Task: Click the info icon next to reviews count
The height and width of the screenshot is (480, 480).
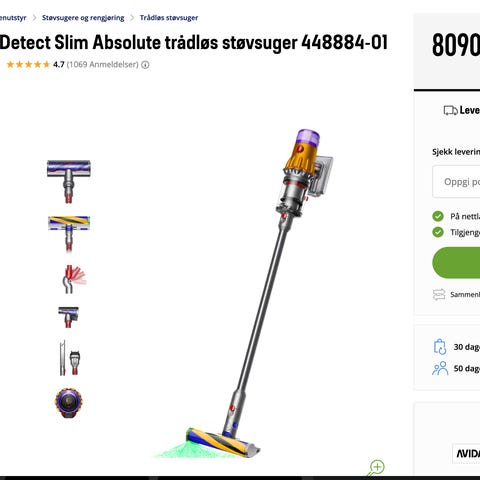Action: pos(145,65)
